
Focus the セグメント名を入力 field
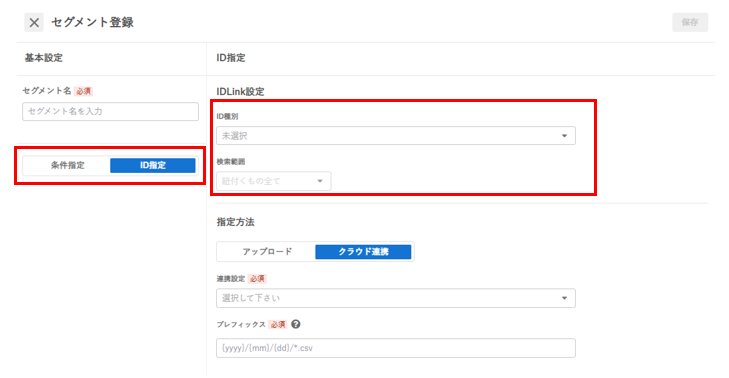click(x=111, y=112)
